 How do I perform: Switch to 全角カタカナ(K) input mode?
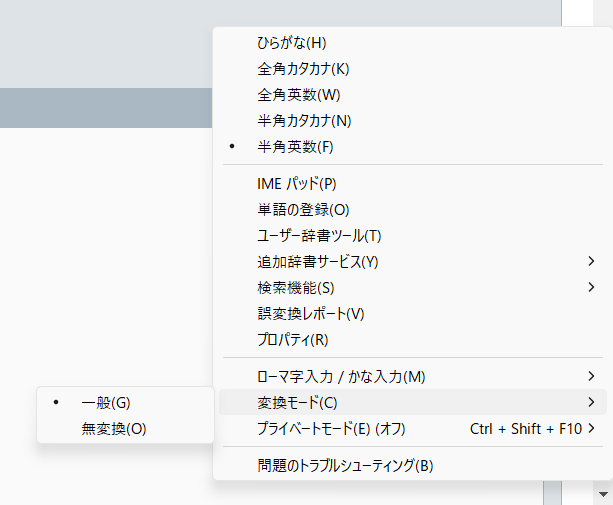[x=303, y=69]
